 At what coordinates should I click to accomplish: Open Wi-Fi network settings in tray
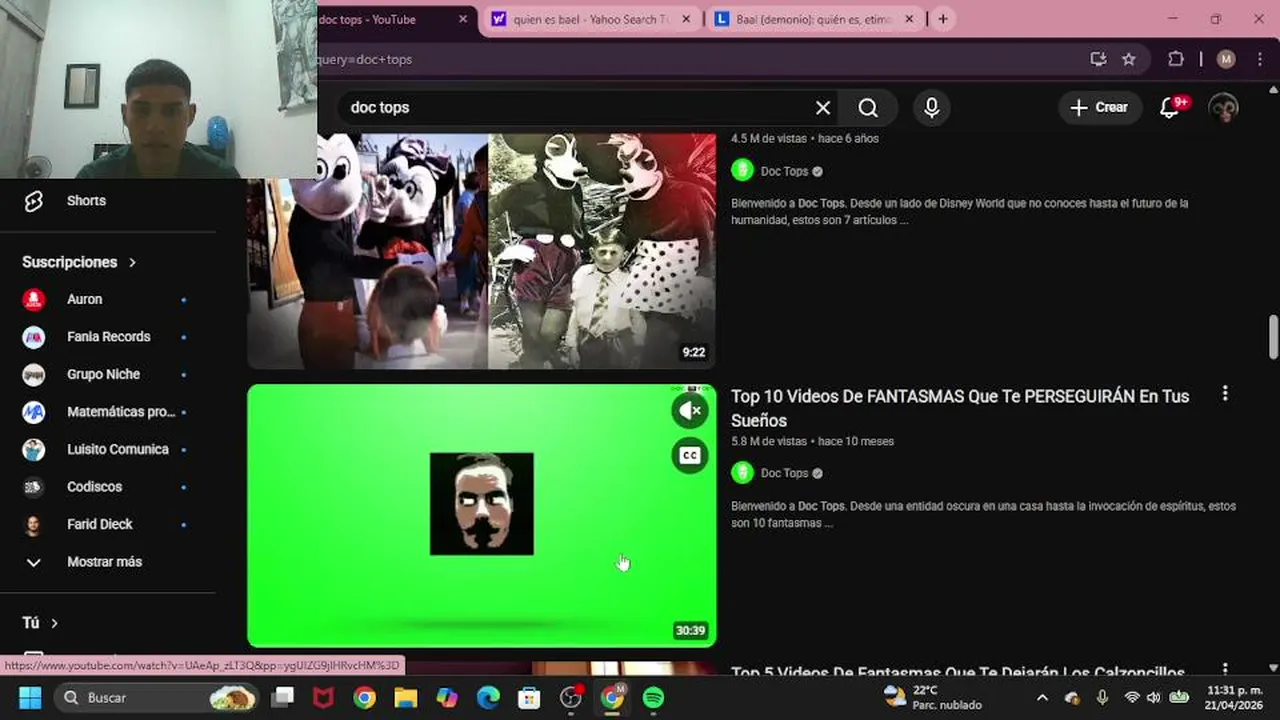[1132, 697]
